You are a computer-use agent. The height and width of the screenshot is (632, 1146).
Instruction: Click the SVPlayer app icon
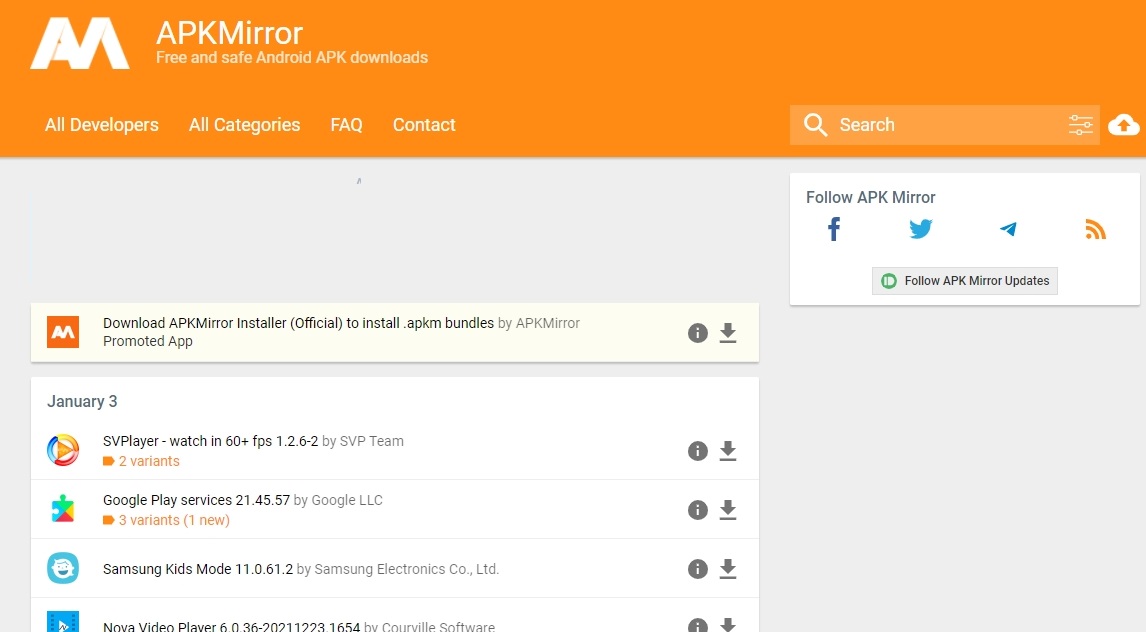click(63, 450)
